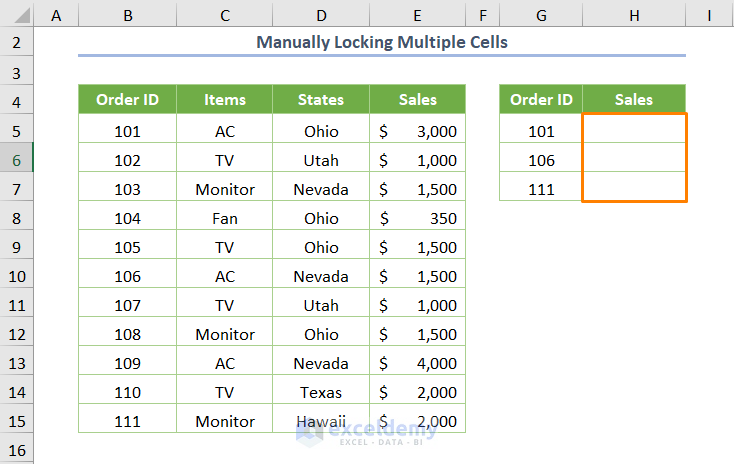Click the title Manually Locking Multiple Cells
Viewport: 734px width, 464px height.
pyautogui.click(x=382, y=42)
